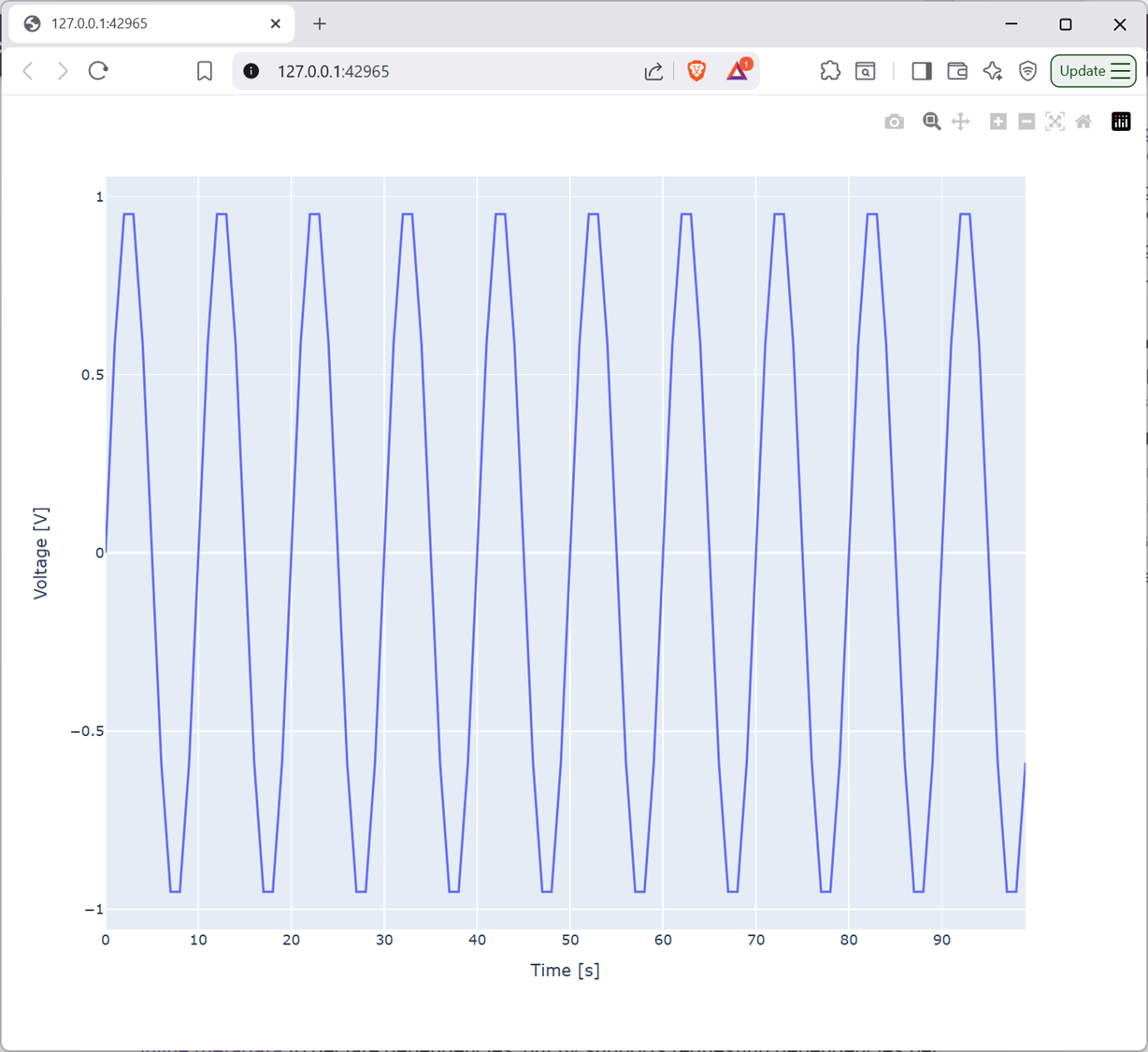Reset axes with the home icon

pyautogui.click(x=1083, y=122)
